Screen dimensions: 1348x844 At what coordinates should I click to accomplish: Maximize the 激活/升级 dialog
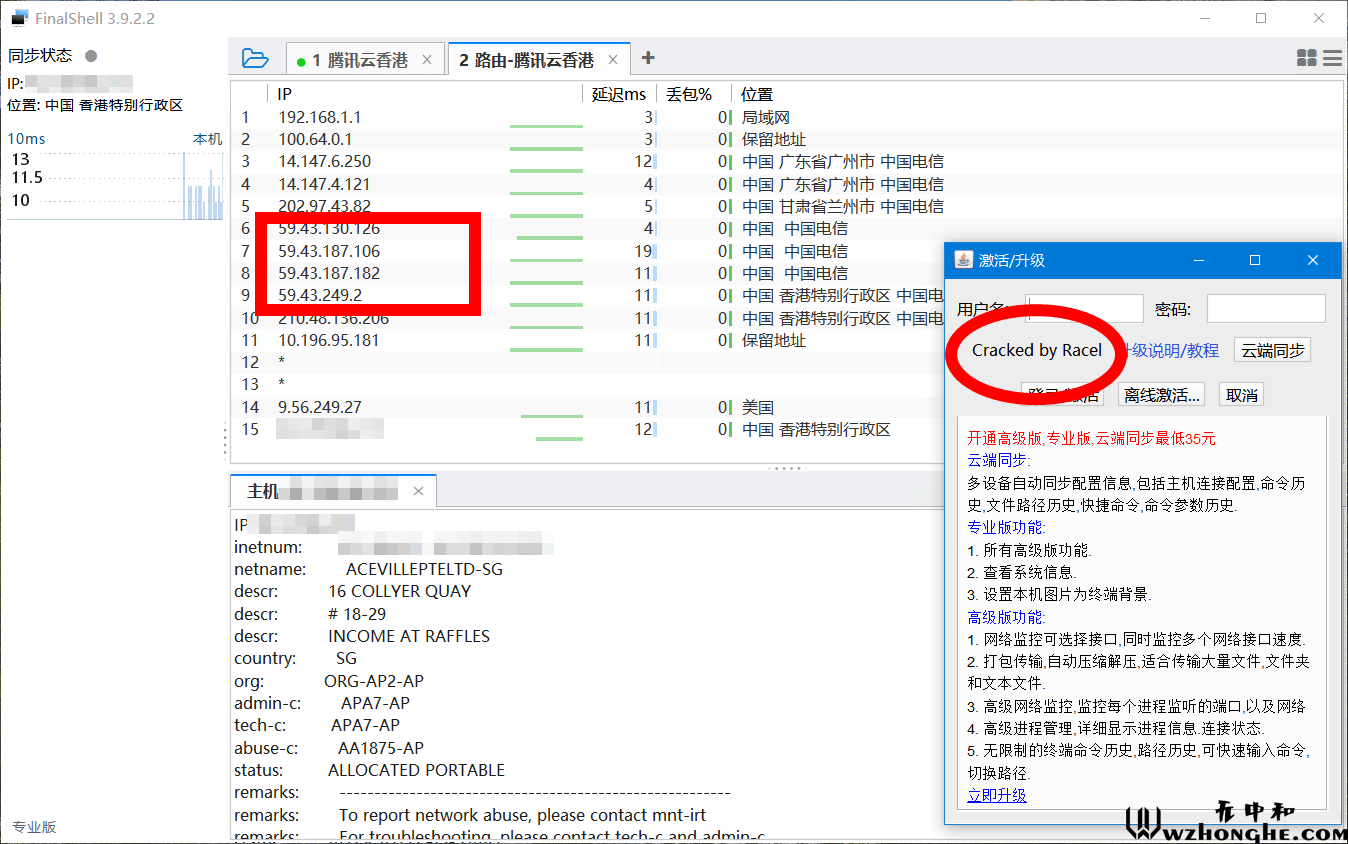1255,260
